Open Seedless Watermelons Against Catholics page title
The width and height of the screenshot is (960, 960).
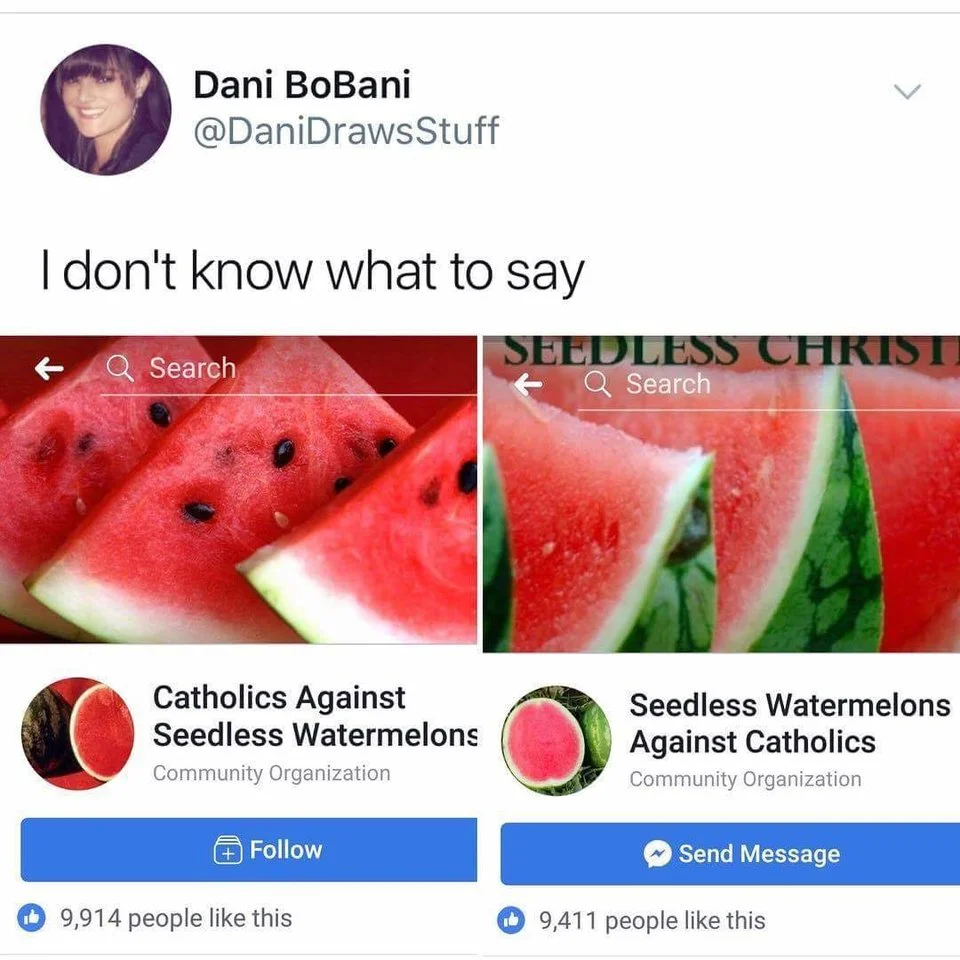(x=788, y=723)
